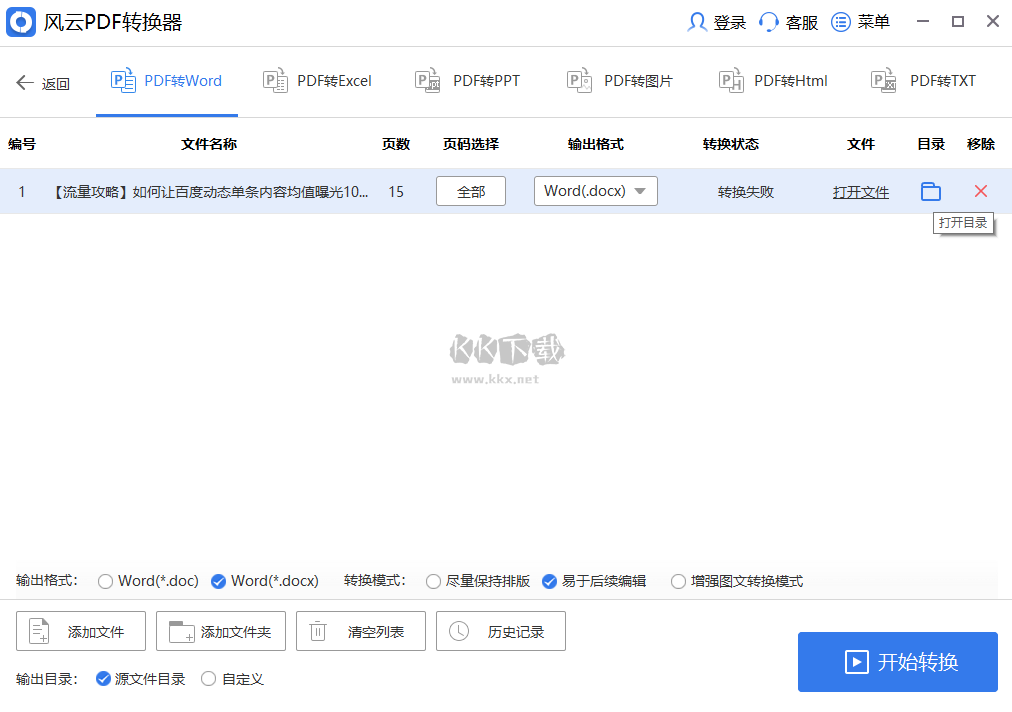Open the output folder icon for the file

(930, 191)
